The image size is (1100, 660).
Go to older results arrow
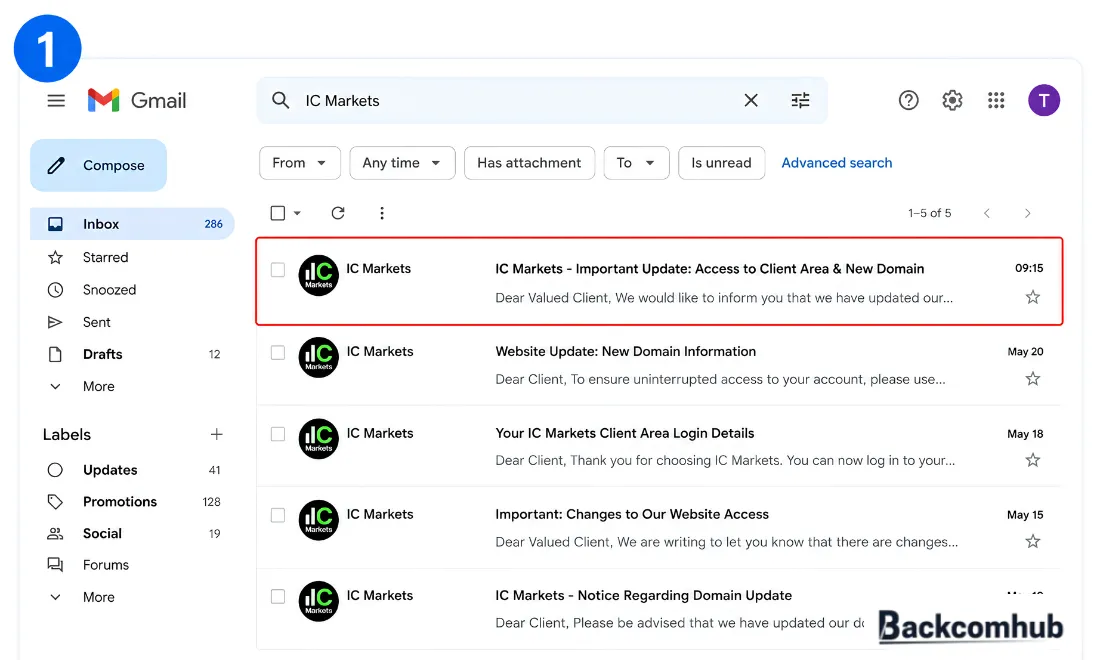(x=1028, y=213)
